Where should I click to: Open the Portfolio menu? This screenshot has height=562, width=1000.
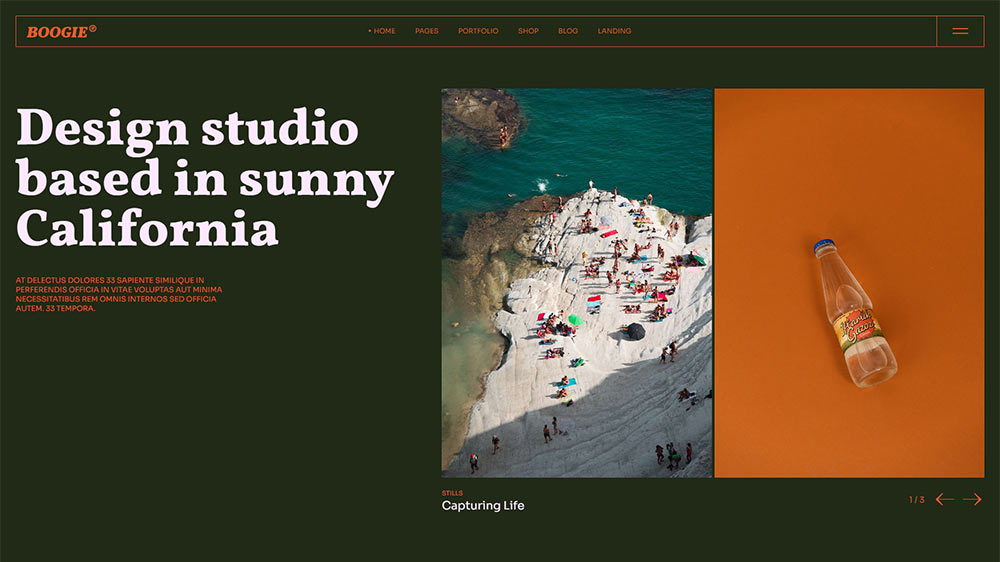click(478, 31)
